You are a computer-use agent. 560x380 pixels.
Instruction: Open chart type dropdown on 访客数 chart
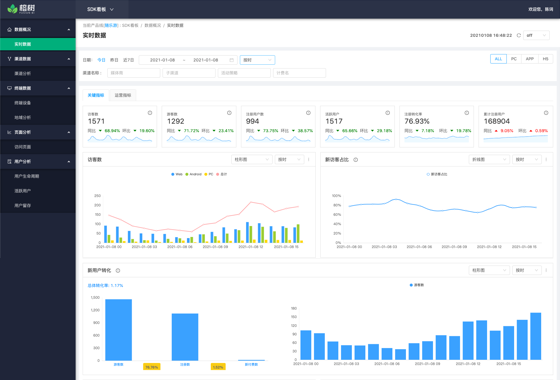[x=251, y=159]
